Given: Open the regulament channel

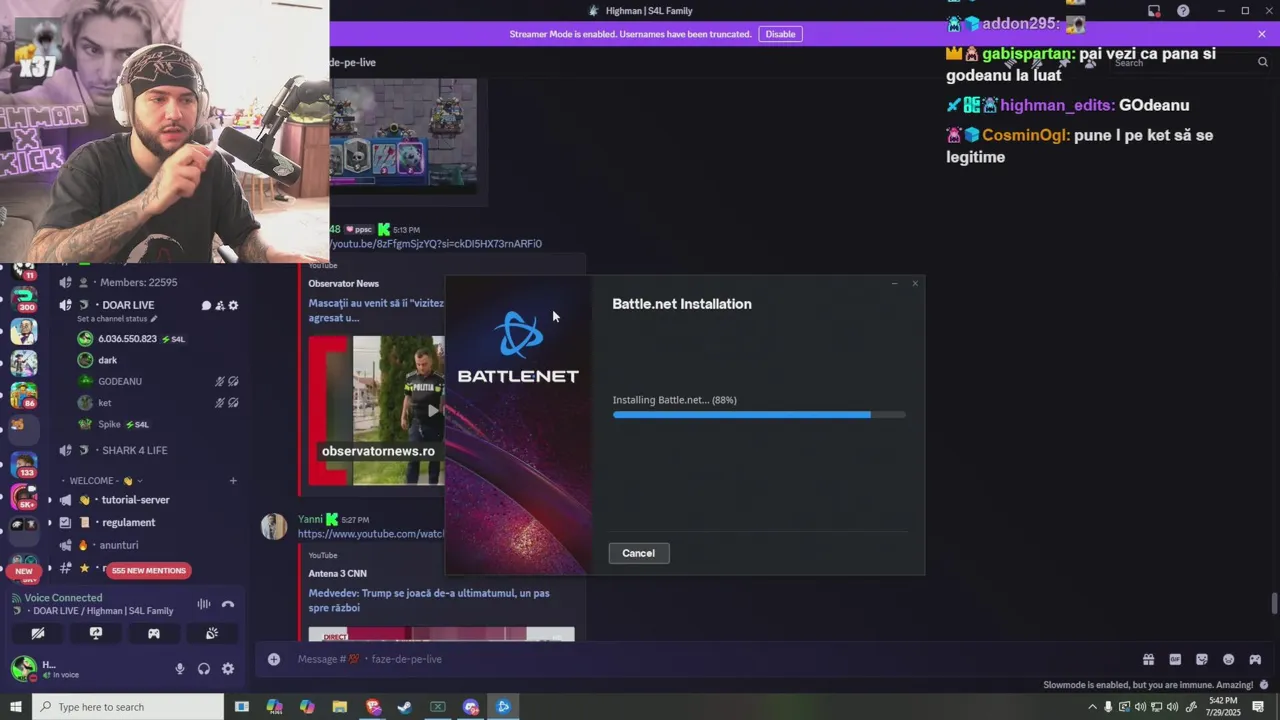Looking at the screenshot, I should (x=128, y=523).
